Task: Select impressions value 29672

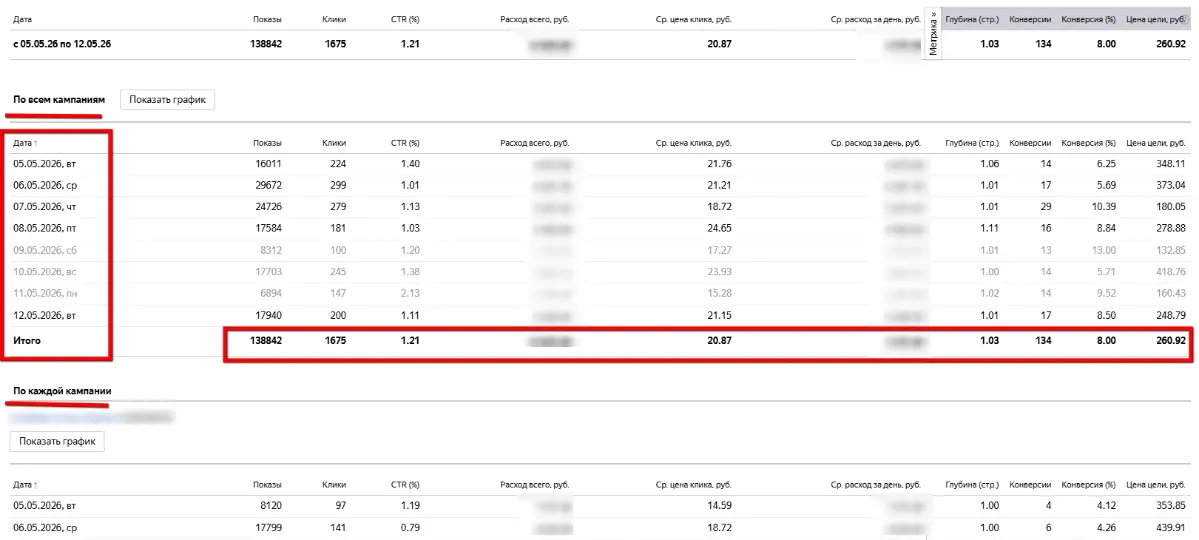Action: 268,185
